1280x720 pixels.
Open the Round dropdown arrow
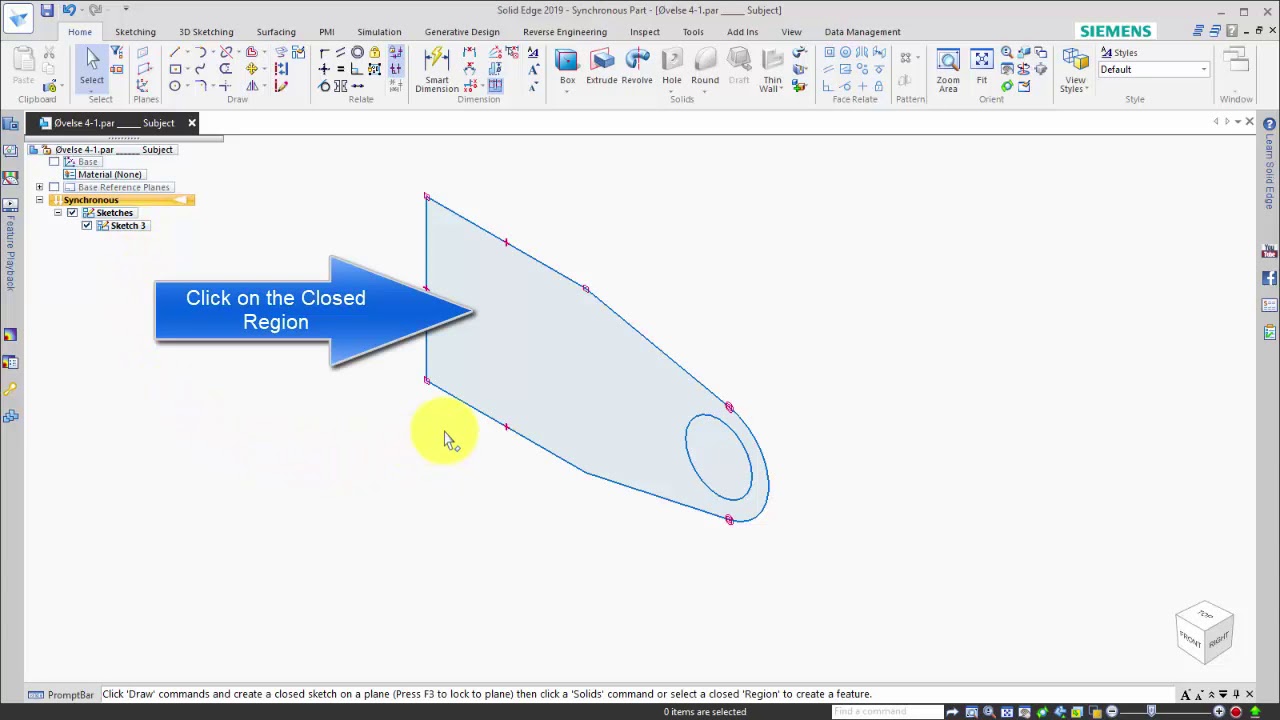[x=705, y=91]
